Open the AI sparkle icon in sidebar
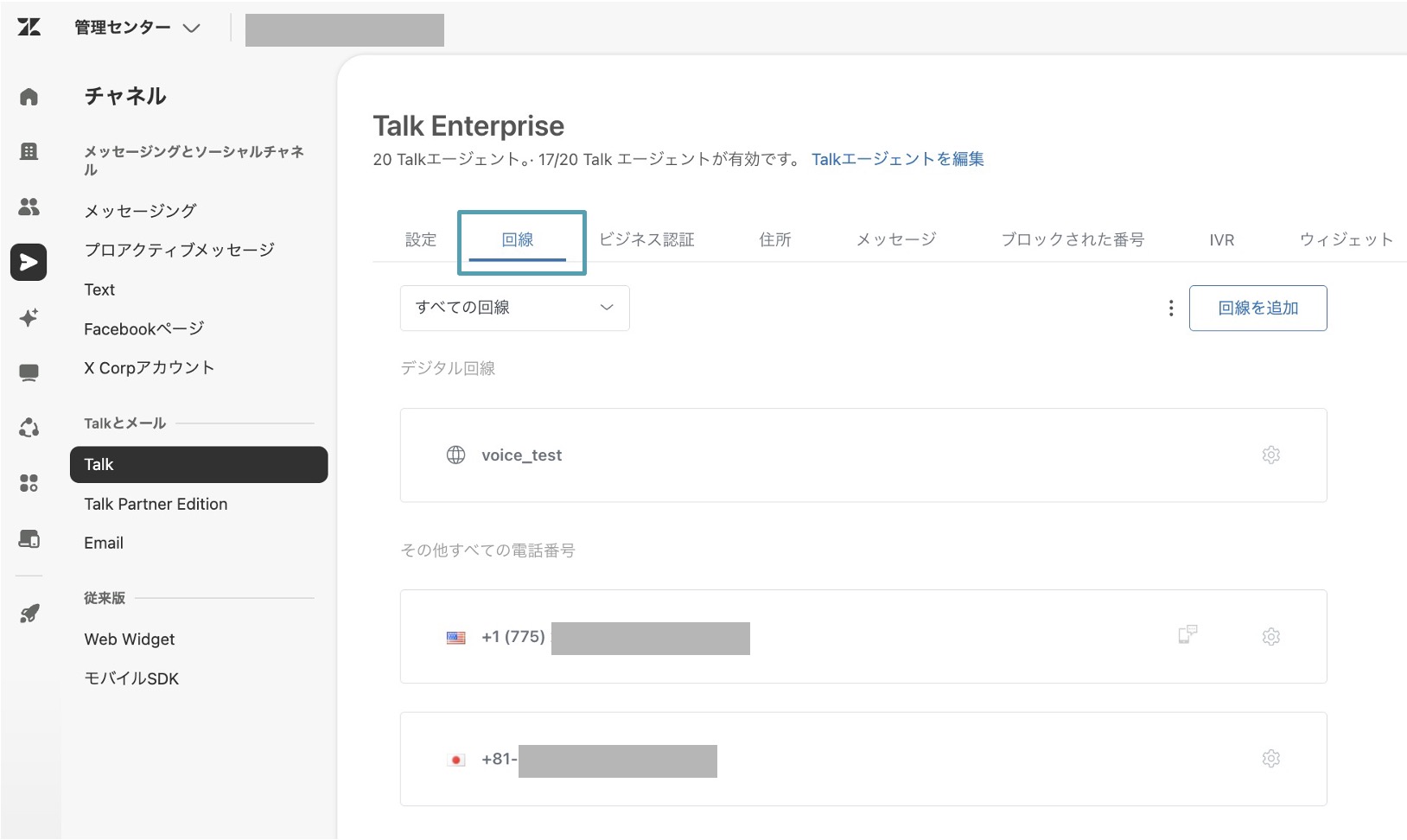 [x=29, y=318]
